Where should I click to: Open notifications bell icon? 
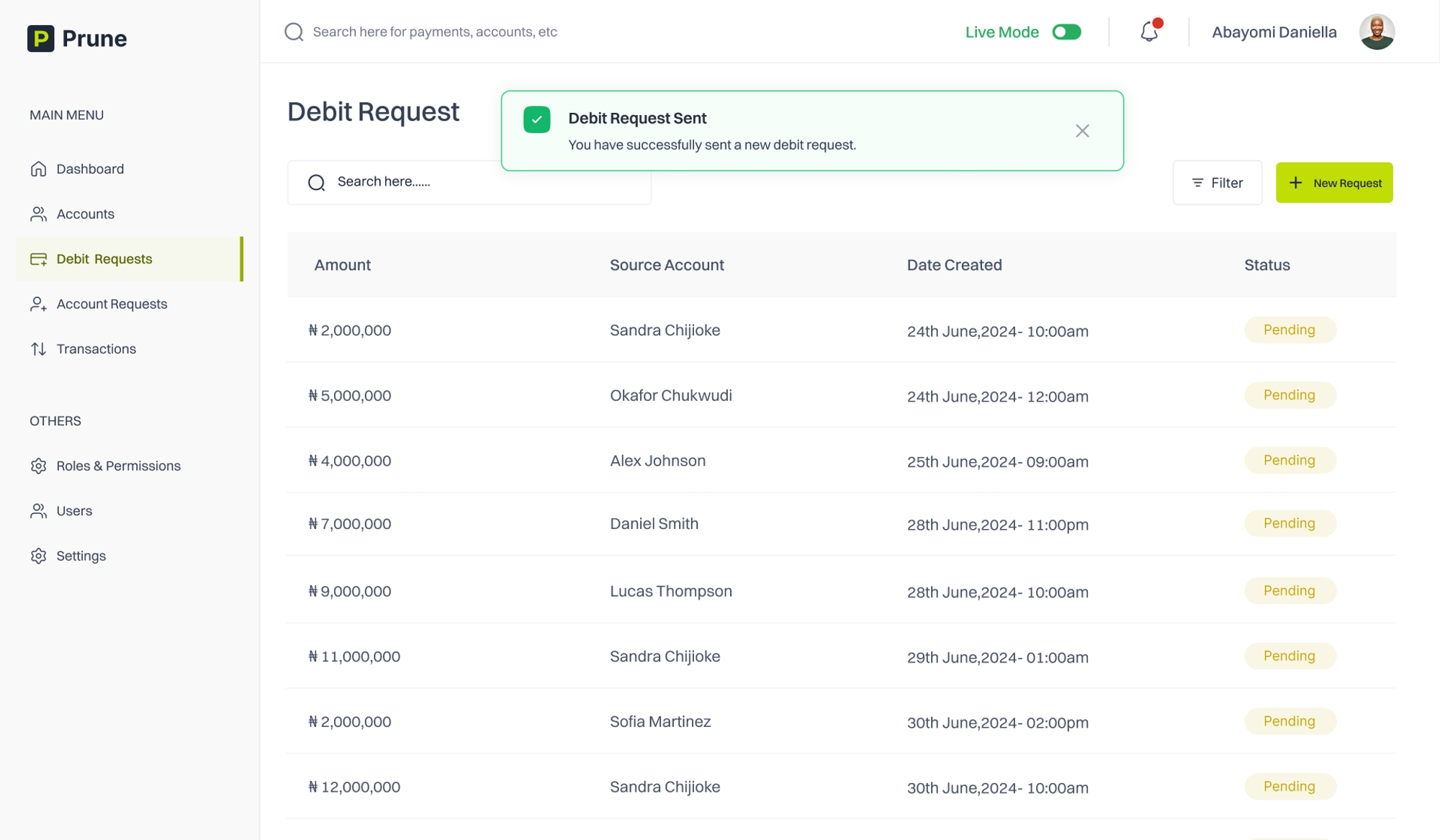pyautogui.click(x=1149, y=32)
